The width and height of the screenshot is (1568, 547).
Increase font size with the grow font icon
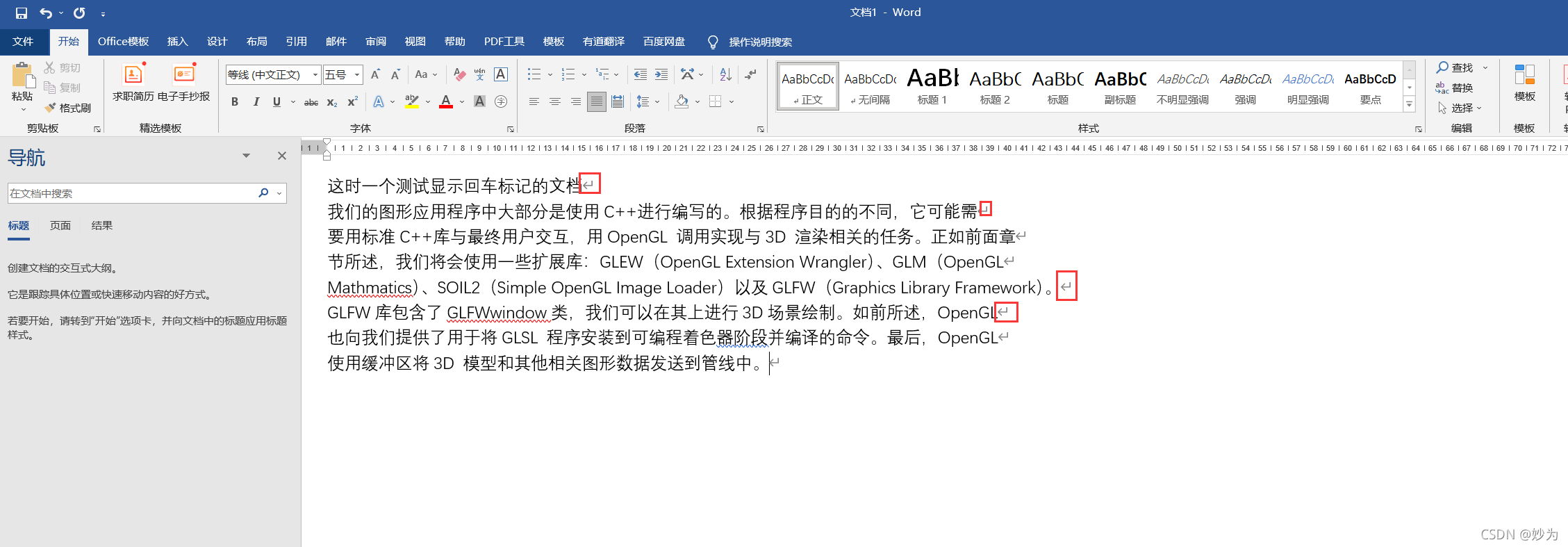pos(375,74)
